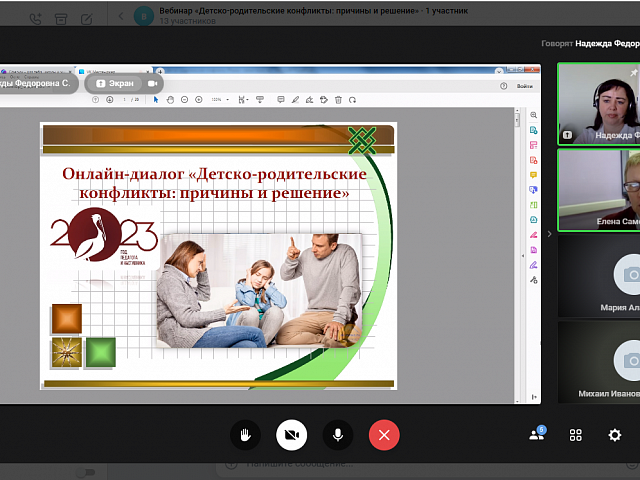Switch the video grid layout view

(576, 435)
